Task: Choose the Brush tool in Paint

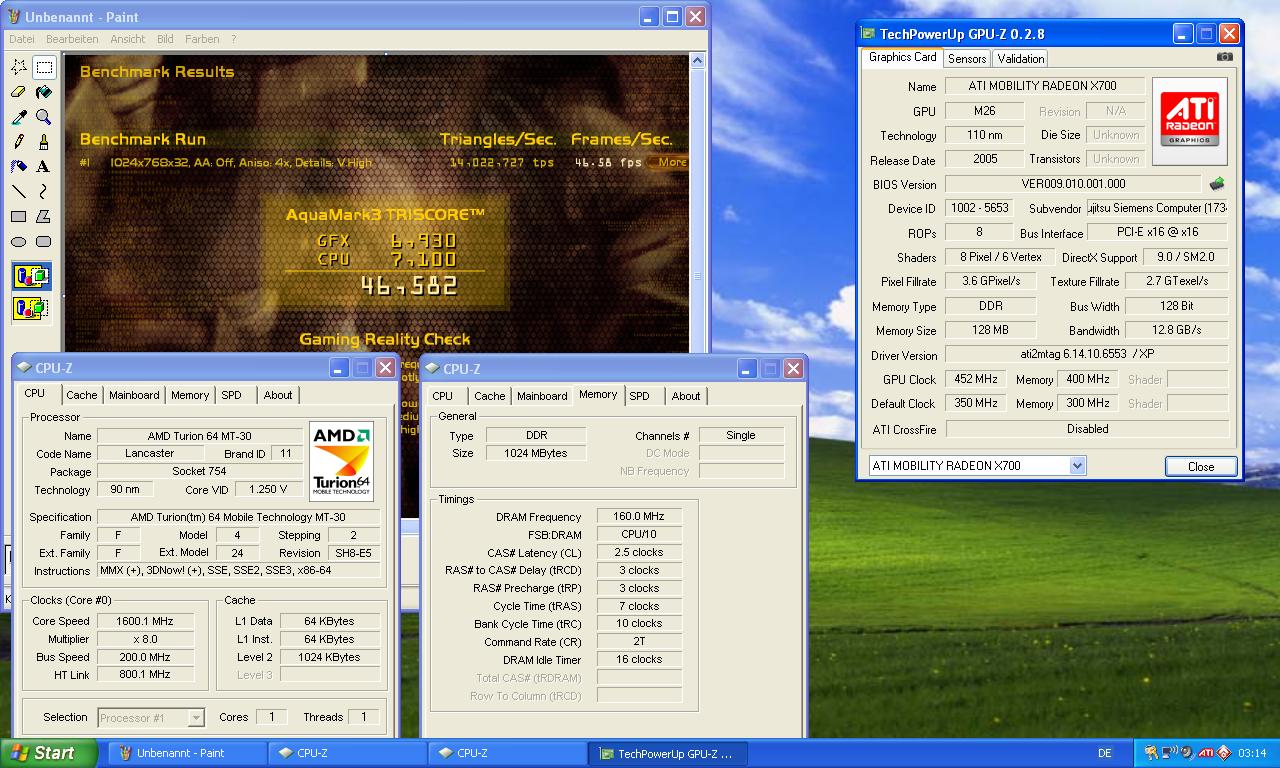Action: pyautogui.click(x=44, y=142)
